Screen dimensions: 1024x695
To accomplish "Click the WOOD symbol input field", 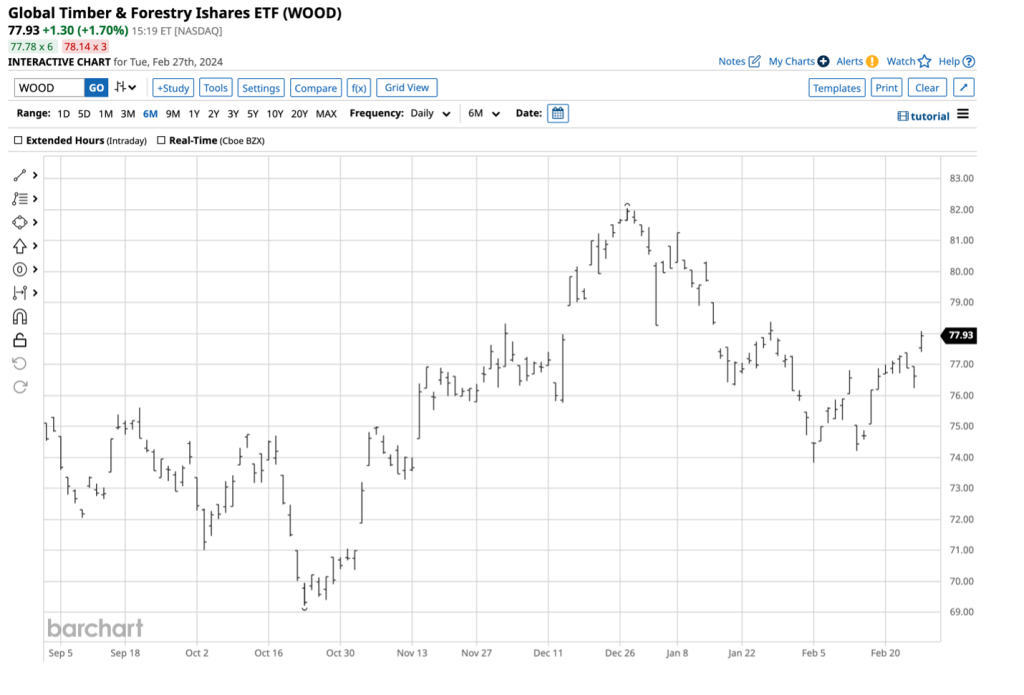I will pos(48,88).
